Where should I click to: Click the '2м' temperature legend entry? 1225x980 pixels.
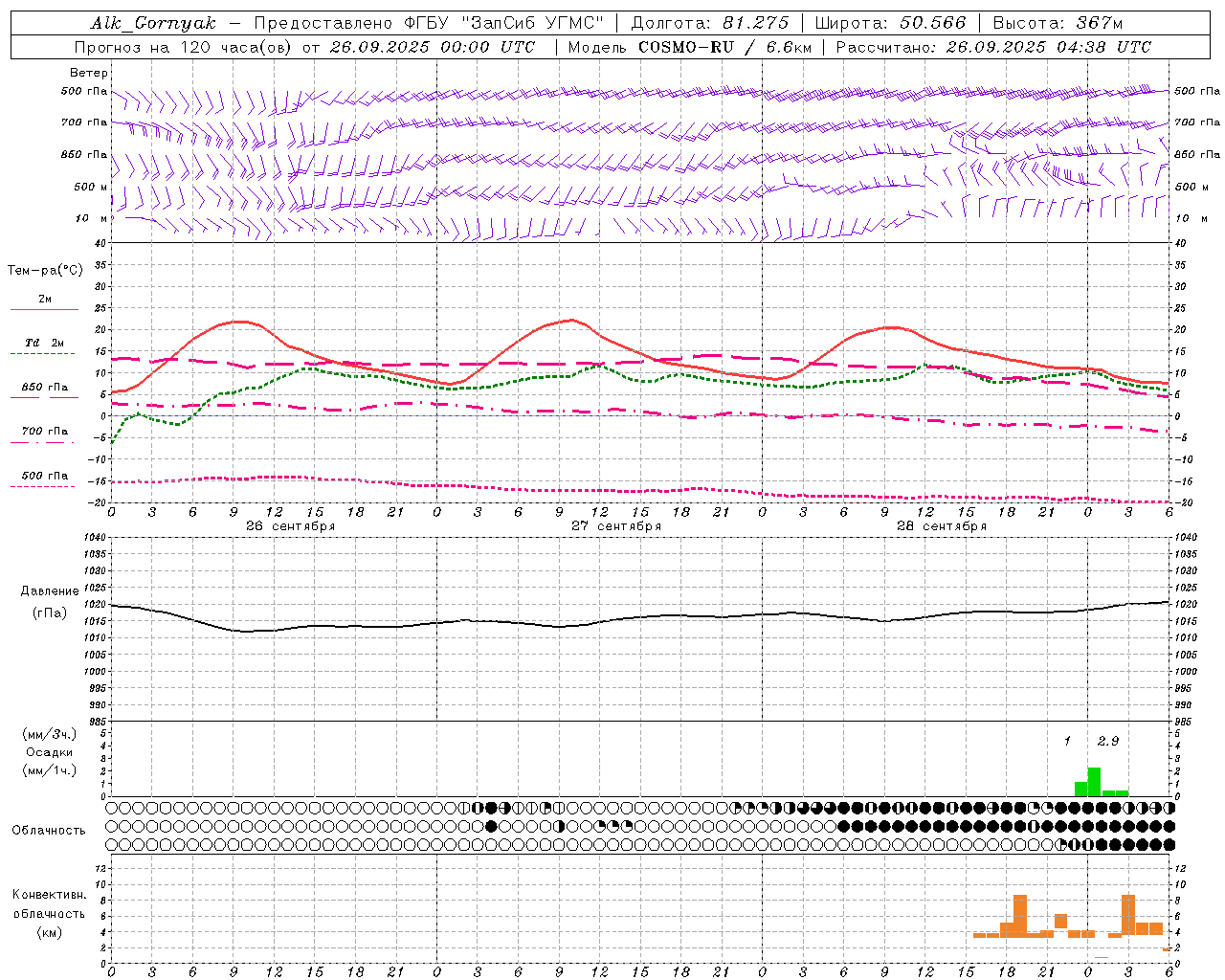tap(45, 300)
